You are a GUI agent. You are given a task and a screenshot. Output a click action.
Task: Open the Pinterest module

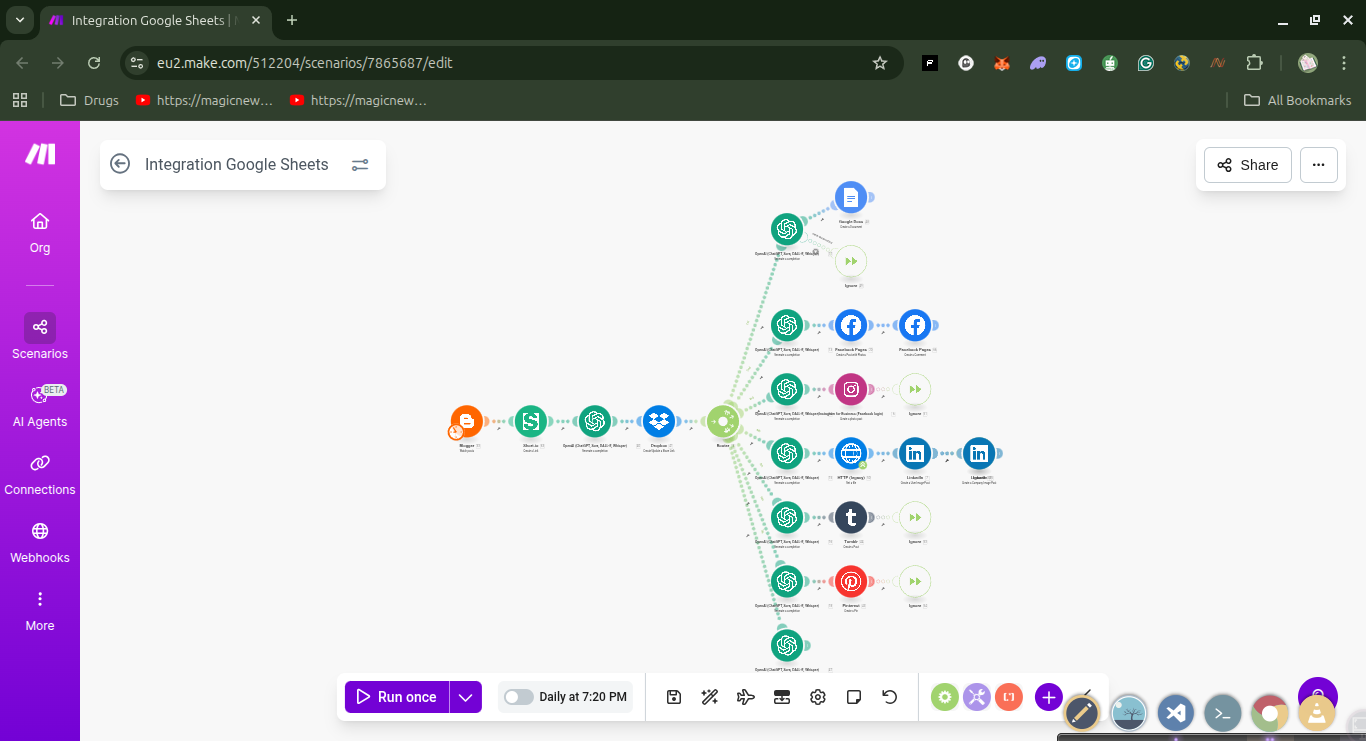[851, 581]
